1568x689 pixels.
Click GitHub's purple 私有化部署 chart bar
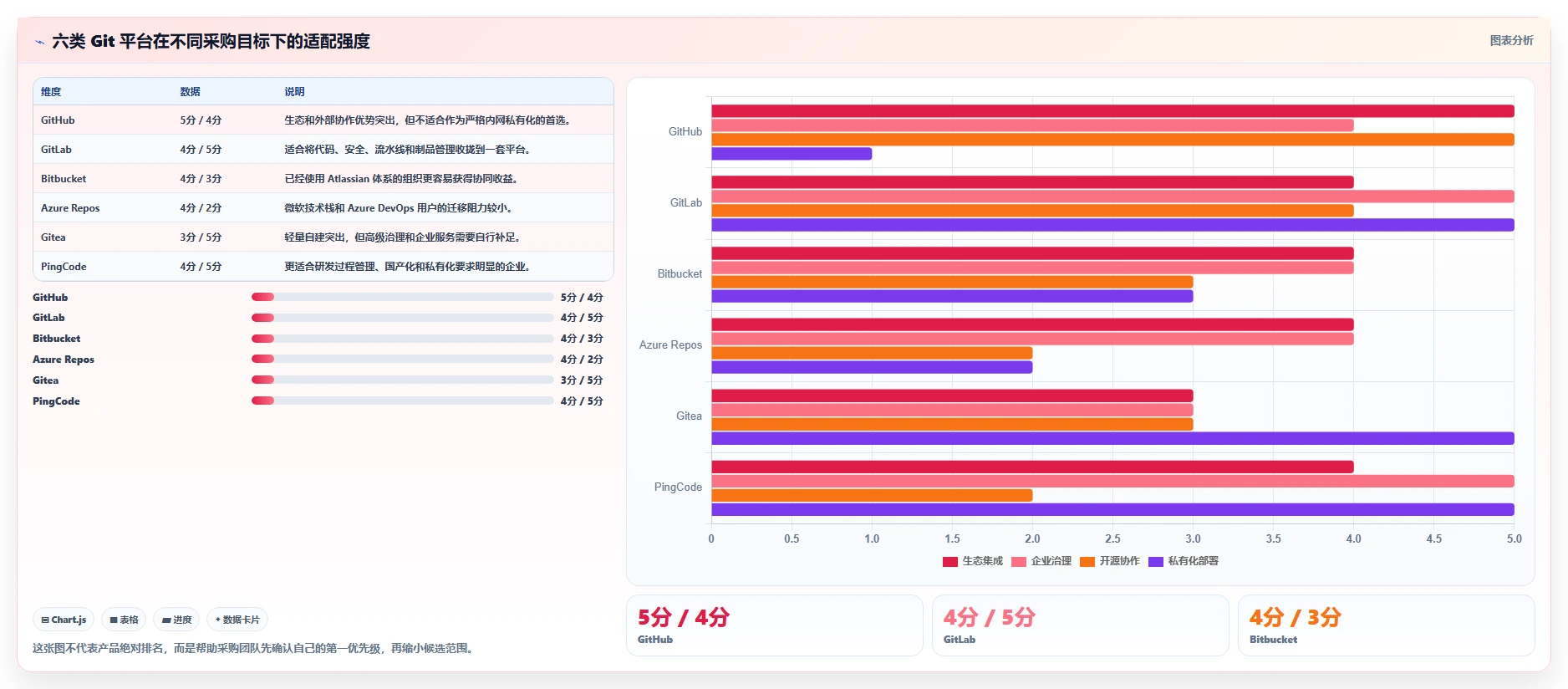click(x=792, y=154)
